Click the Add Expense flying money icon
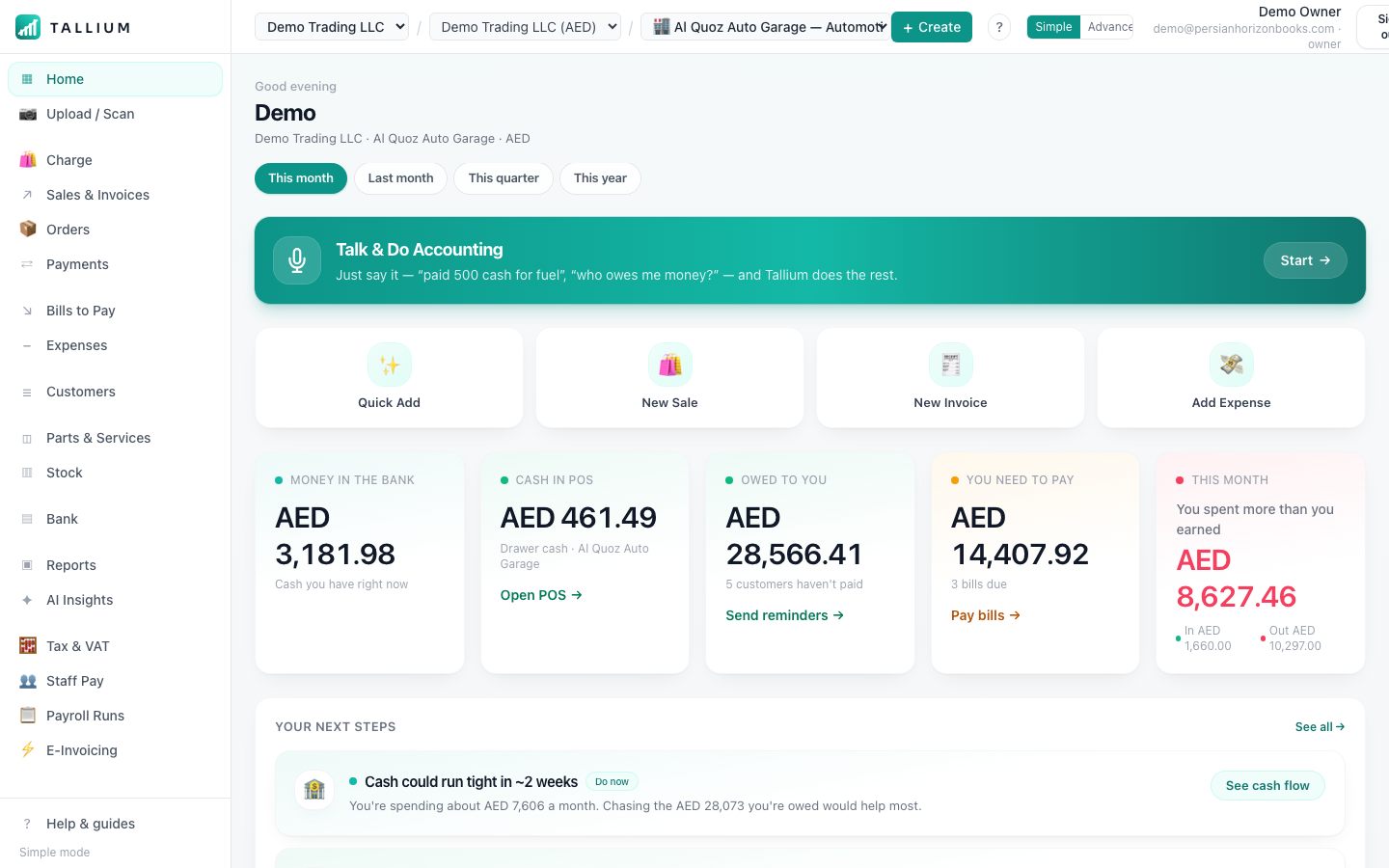The image size is (1389, 868). [1232, 365]
